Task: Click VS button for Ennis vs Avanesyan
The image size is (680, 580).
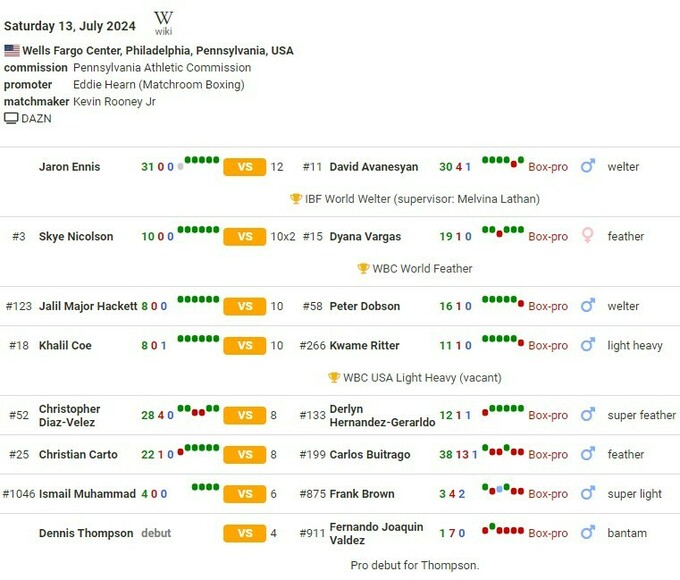Action: point(244,167)
